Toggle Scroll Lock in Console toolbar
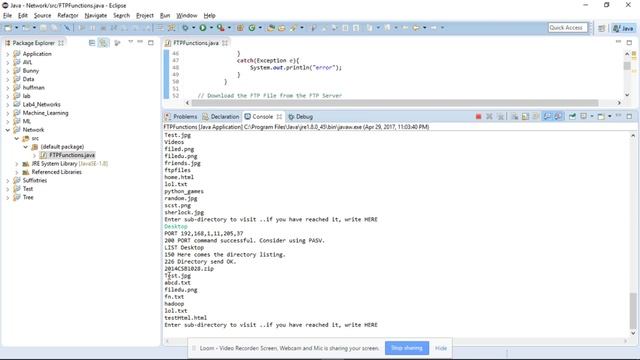 pyautogui.click(x=525, y=117)
